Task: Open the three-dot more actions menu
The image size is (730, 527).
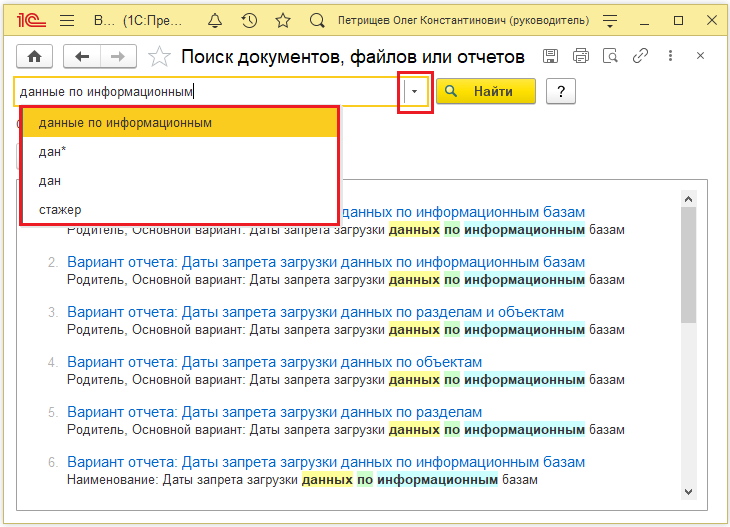Action: coord(670,56)
